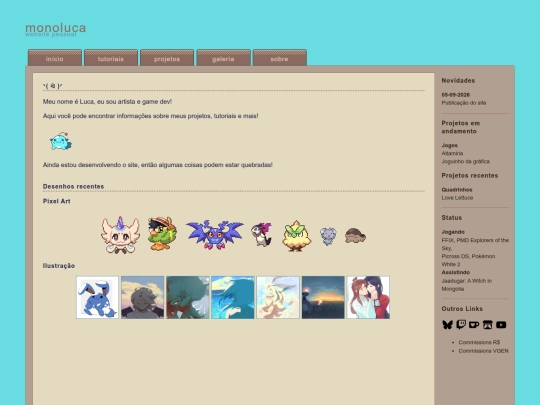This screenshot has width=540, height=405.
Task: Click the 'Quadrinhos' label
Action: click(x=457, y=190)
